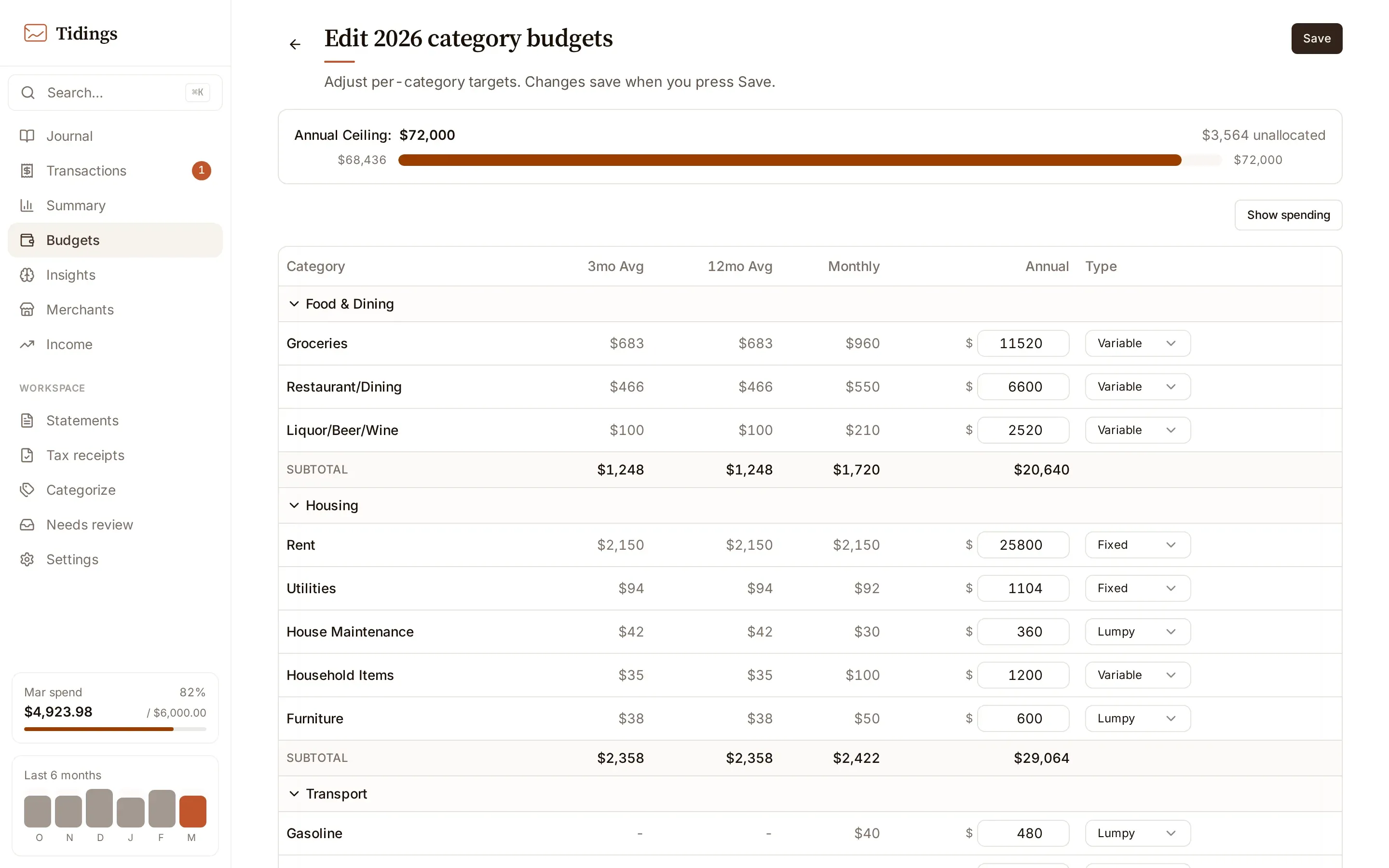
Task: Open the Groceries type dropdown
Action: coord(1138,343)
